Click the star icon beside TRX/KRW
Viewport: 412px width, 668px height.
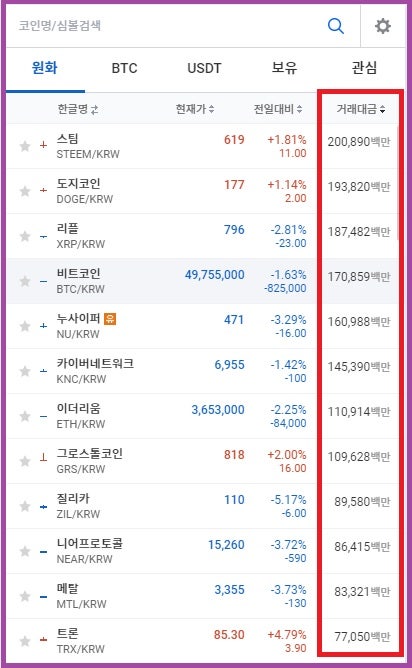click(25, 641)
